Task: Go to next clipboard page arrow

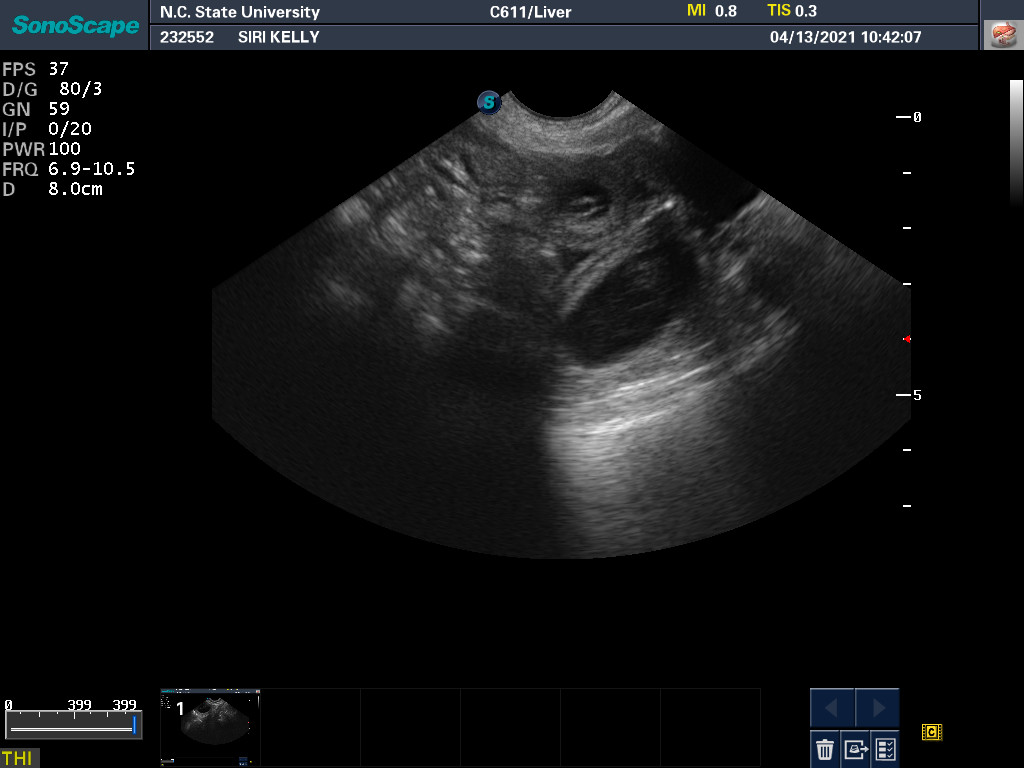Action: [x=877, y=708]
